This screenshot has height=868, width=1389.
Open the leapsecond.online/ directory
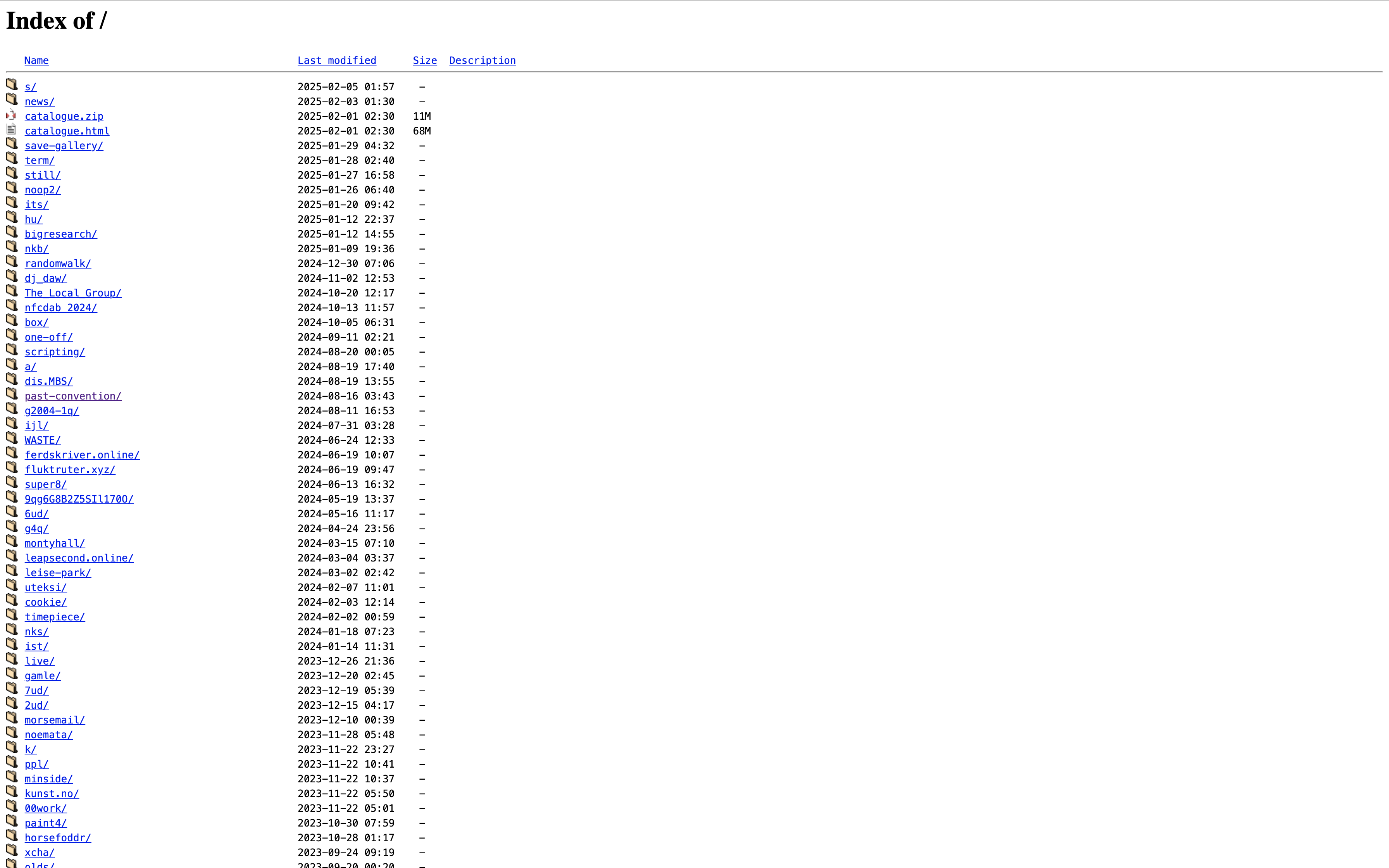pos(79,558)
